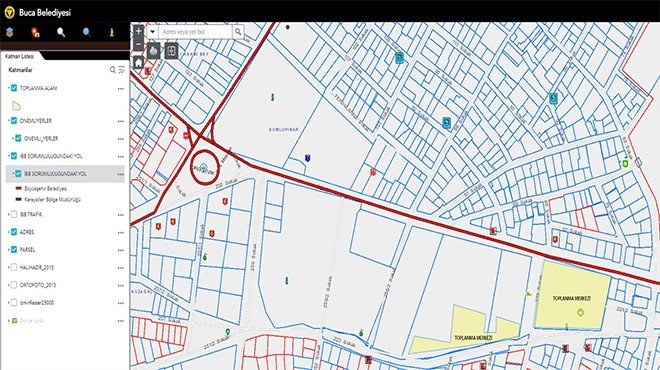The height and width of the screenshot is (370, 660).
Task: Click the Dünya Uydu layer name
Action: coord(32,321)
